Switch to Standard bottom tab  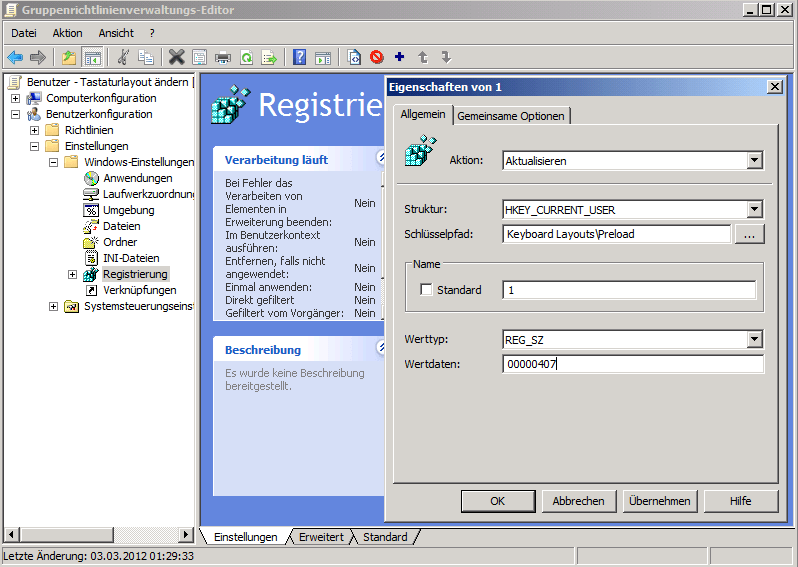(385, 537)
